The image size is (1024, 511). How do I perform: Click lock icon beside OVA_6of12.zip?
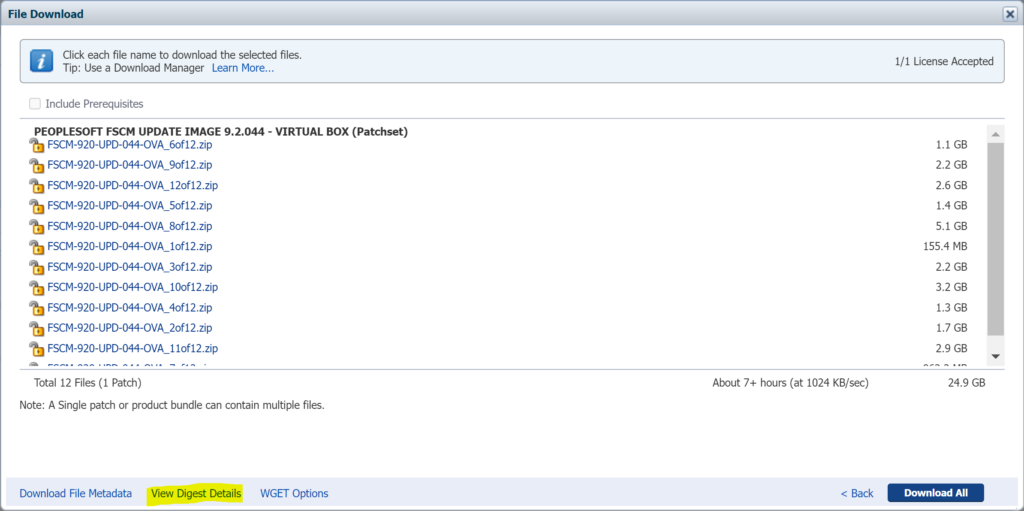[37, 145]
